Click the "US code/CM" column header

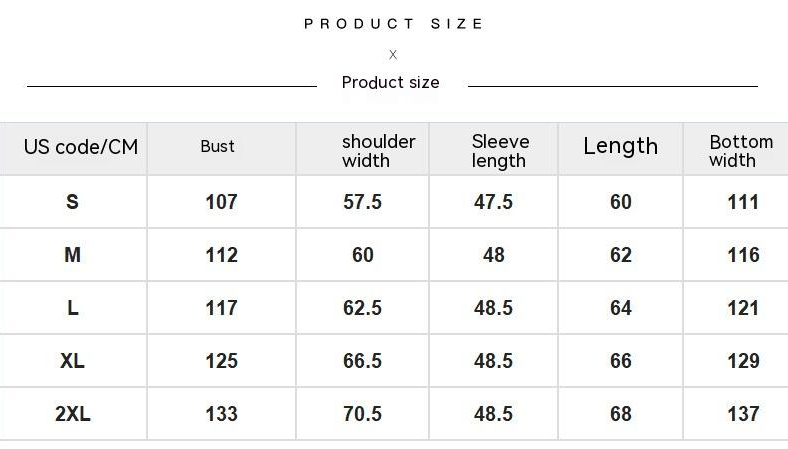(x=81, y=148)
